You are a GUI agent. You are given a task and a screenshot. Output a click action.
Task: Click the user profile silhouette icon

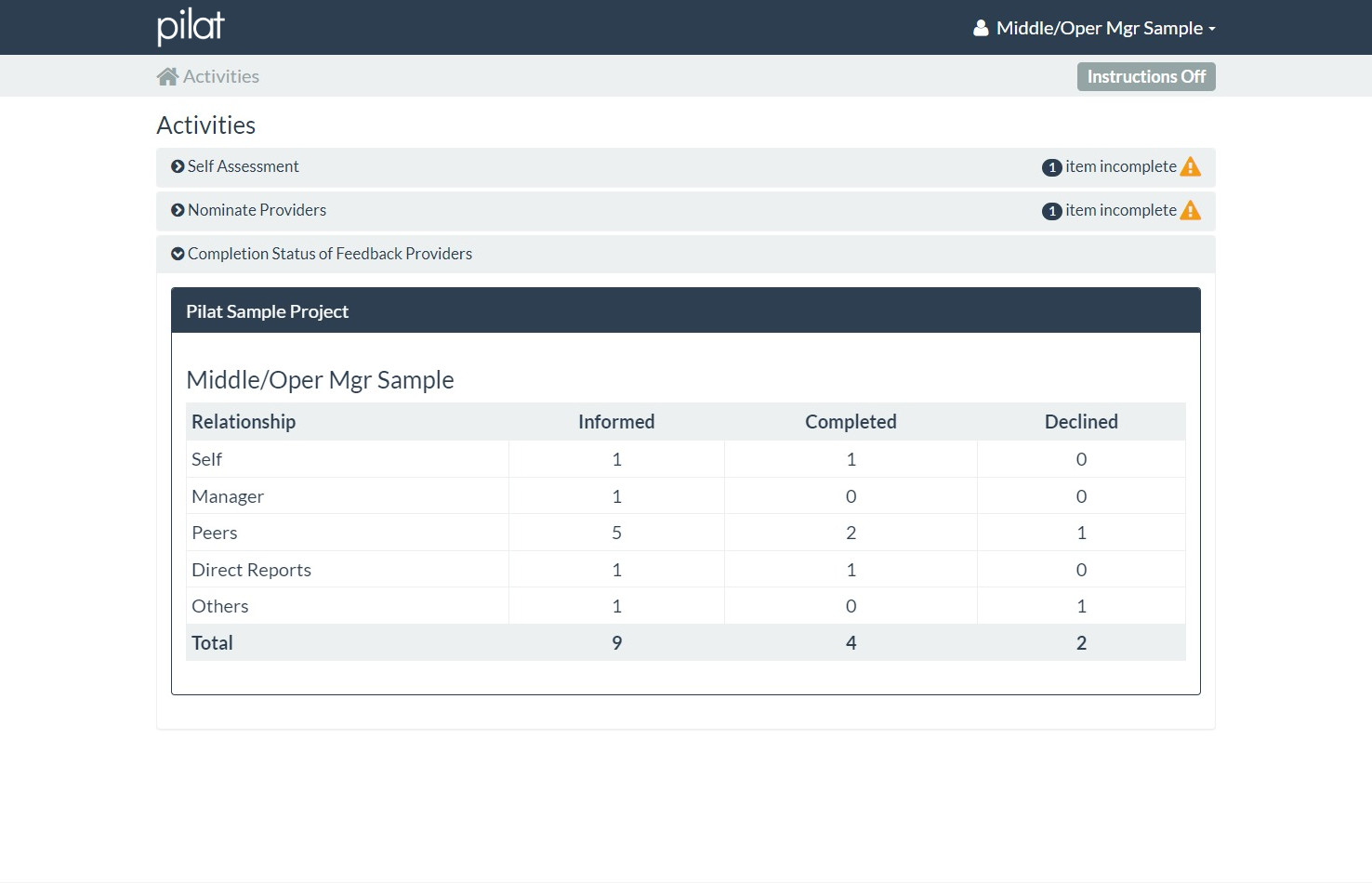[x=981, y=28]
